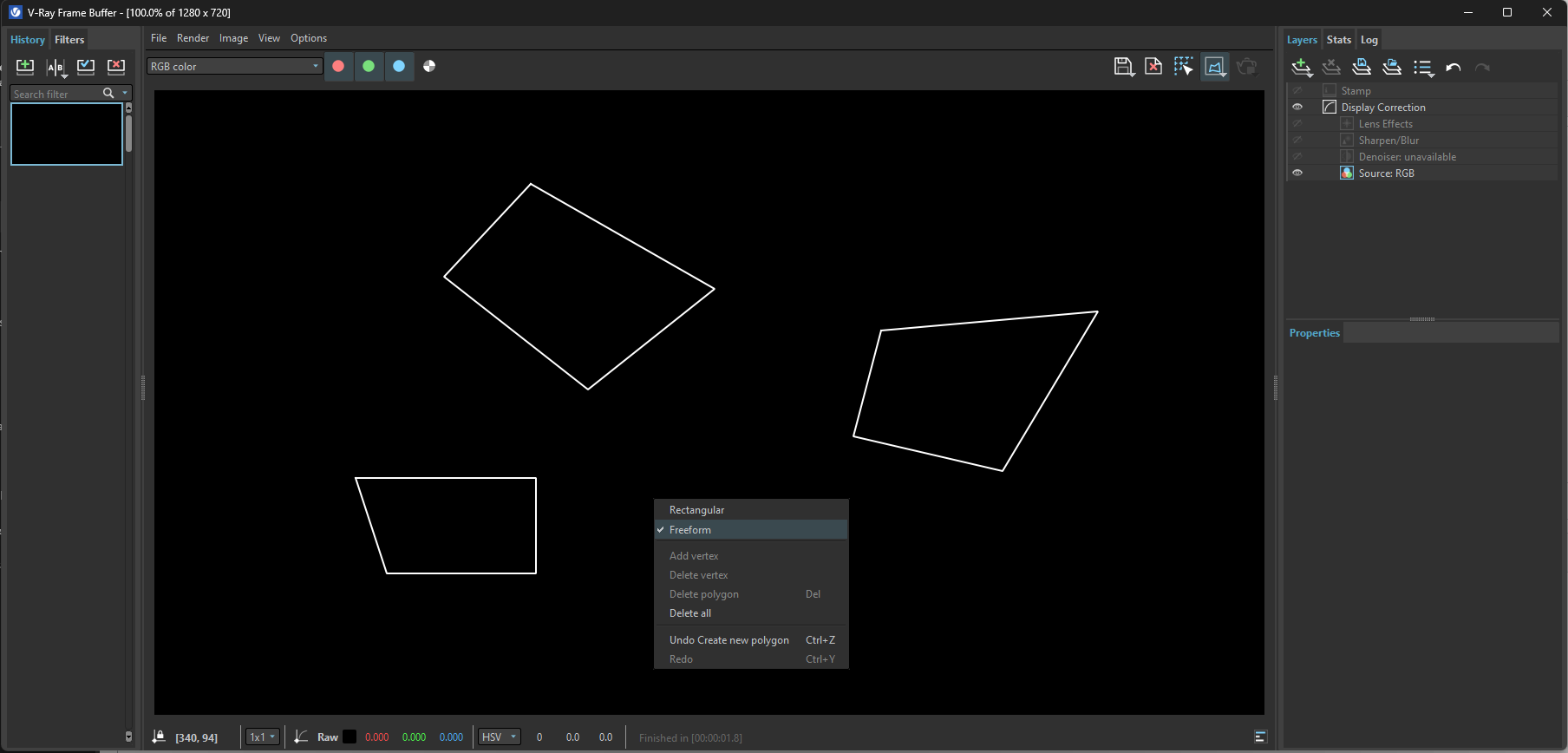Open the Stats tab
The height and width of the screenshot is (753, 1568).
[x=1339, y=40]
